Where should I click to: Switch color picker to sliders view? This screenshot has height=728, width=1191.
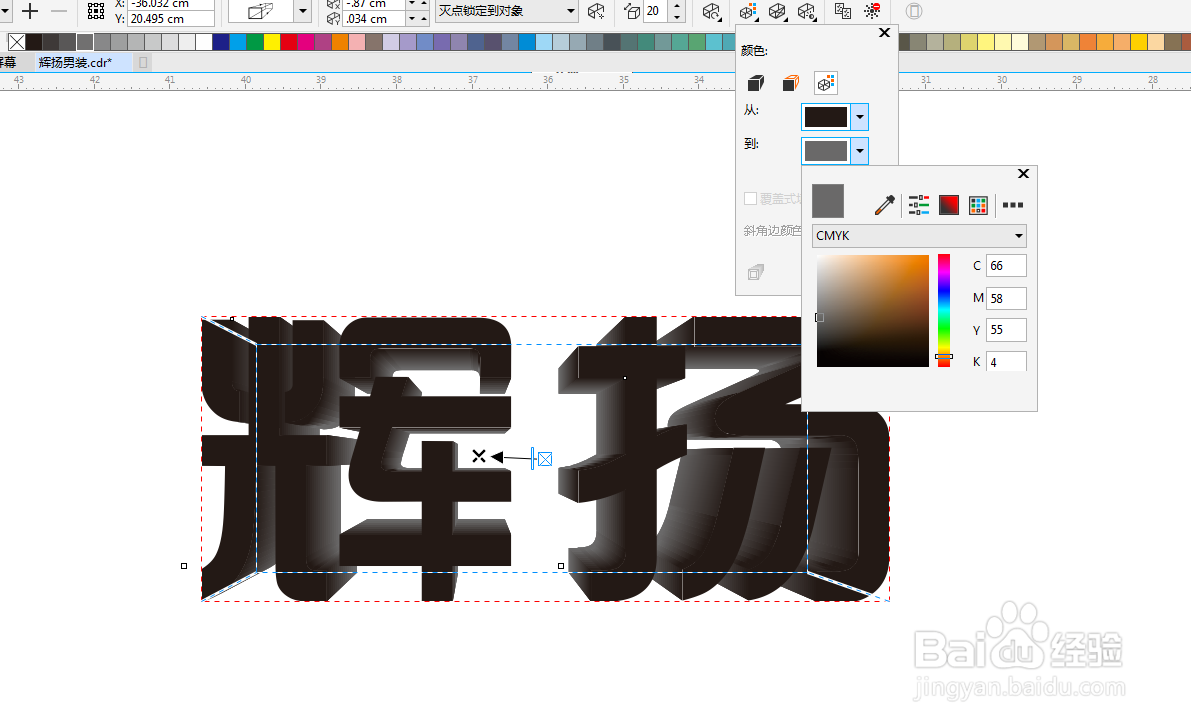tap(918, 204)
